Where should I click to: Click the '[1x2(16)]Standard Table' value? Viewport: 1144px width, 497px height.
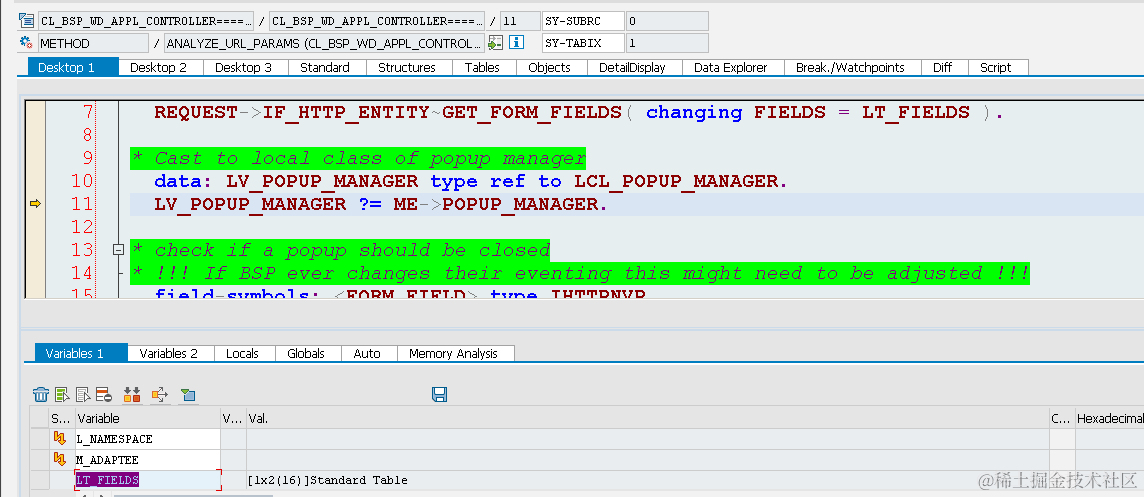[328, 479]
